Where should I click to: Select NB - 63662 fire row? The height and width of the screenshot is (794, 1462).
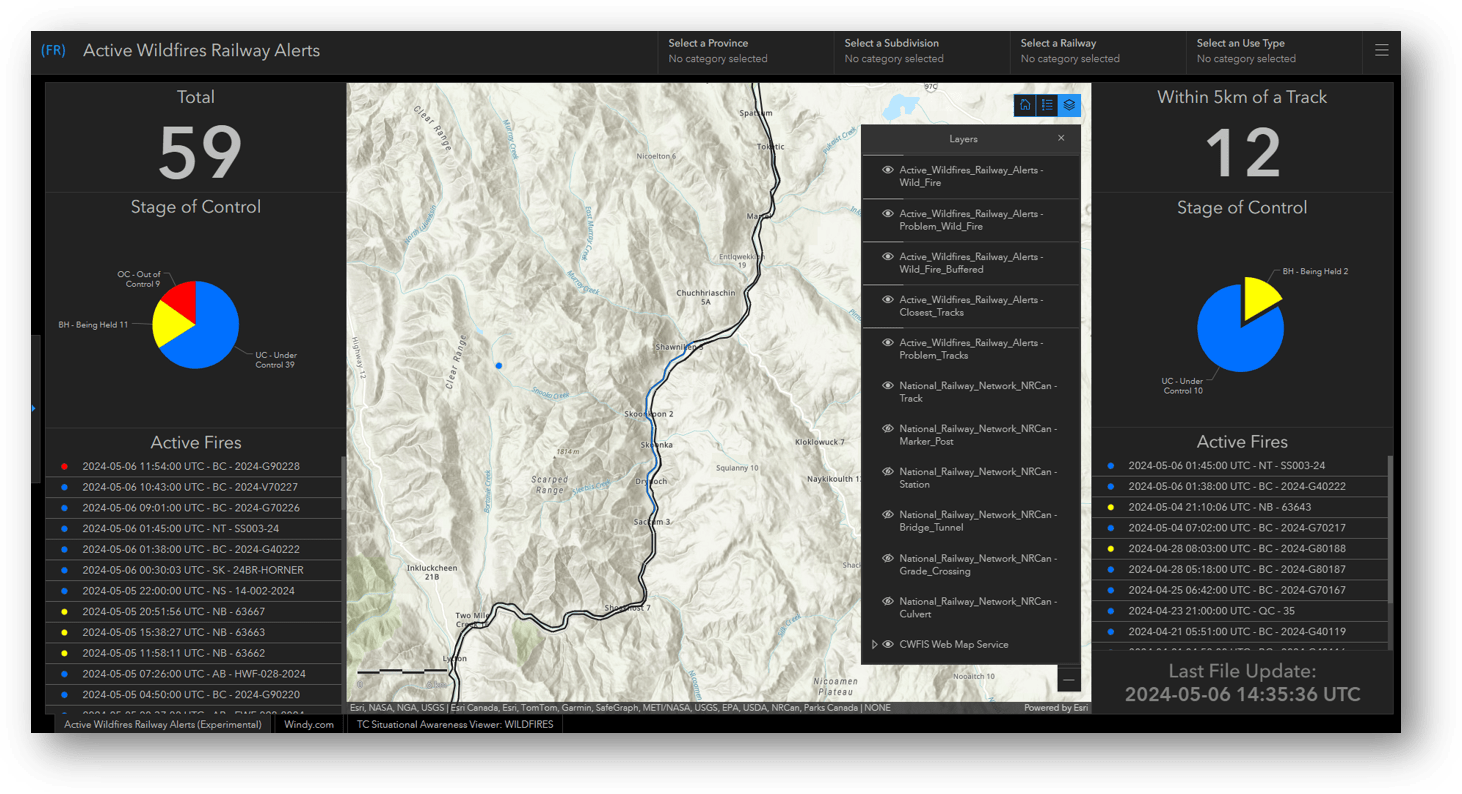[195, 653]
